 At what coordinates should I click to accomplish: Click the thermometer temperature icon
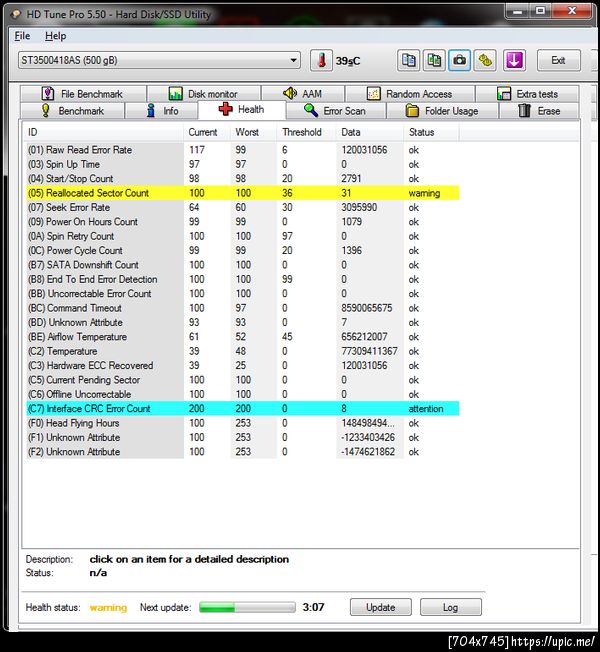tap(321, 61)
